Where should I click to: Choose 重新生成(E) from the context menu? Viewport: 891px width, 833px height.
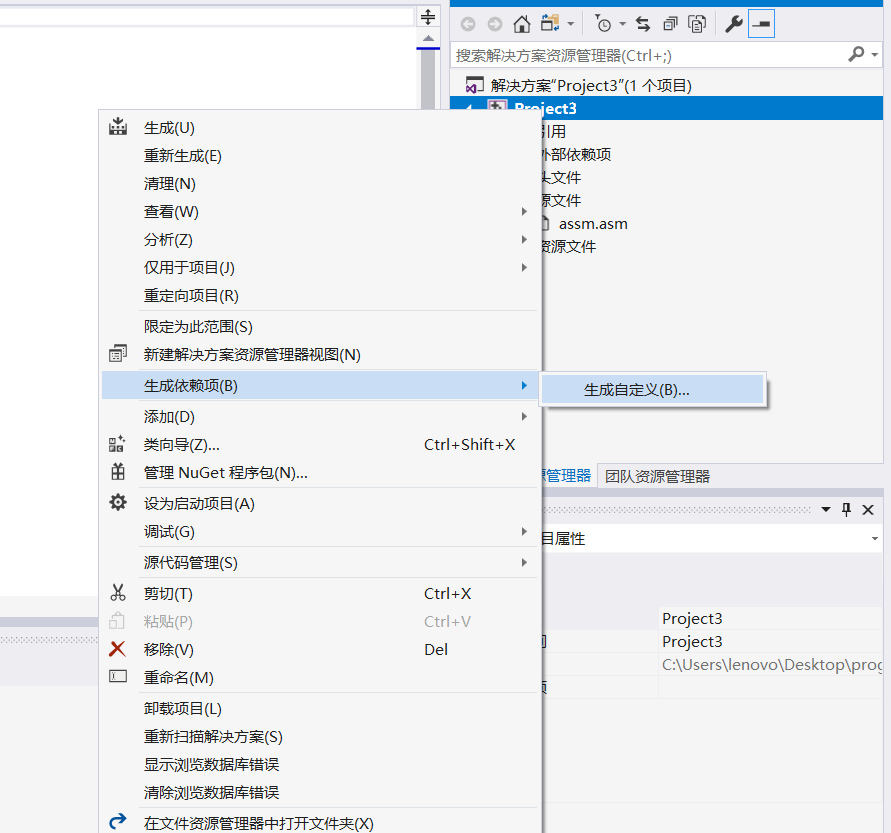pyautogui.click(x=320, y=155)
